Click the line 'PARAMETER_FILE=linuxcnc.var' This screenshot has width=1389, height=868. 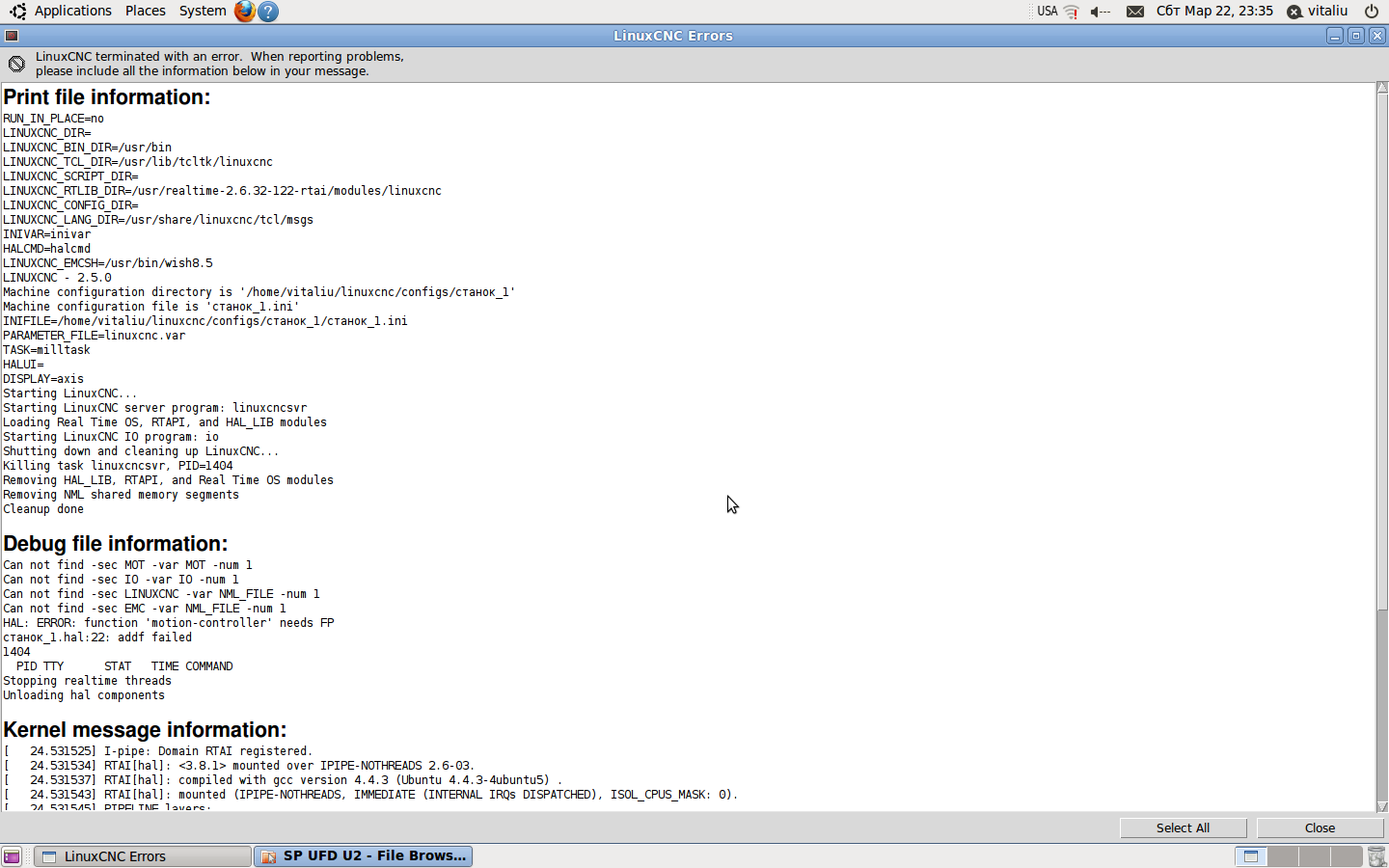point(94,336)
